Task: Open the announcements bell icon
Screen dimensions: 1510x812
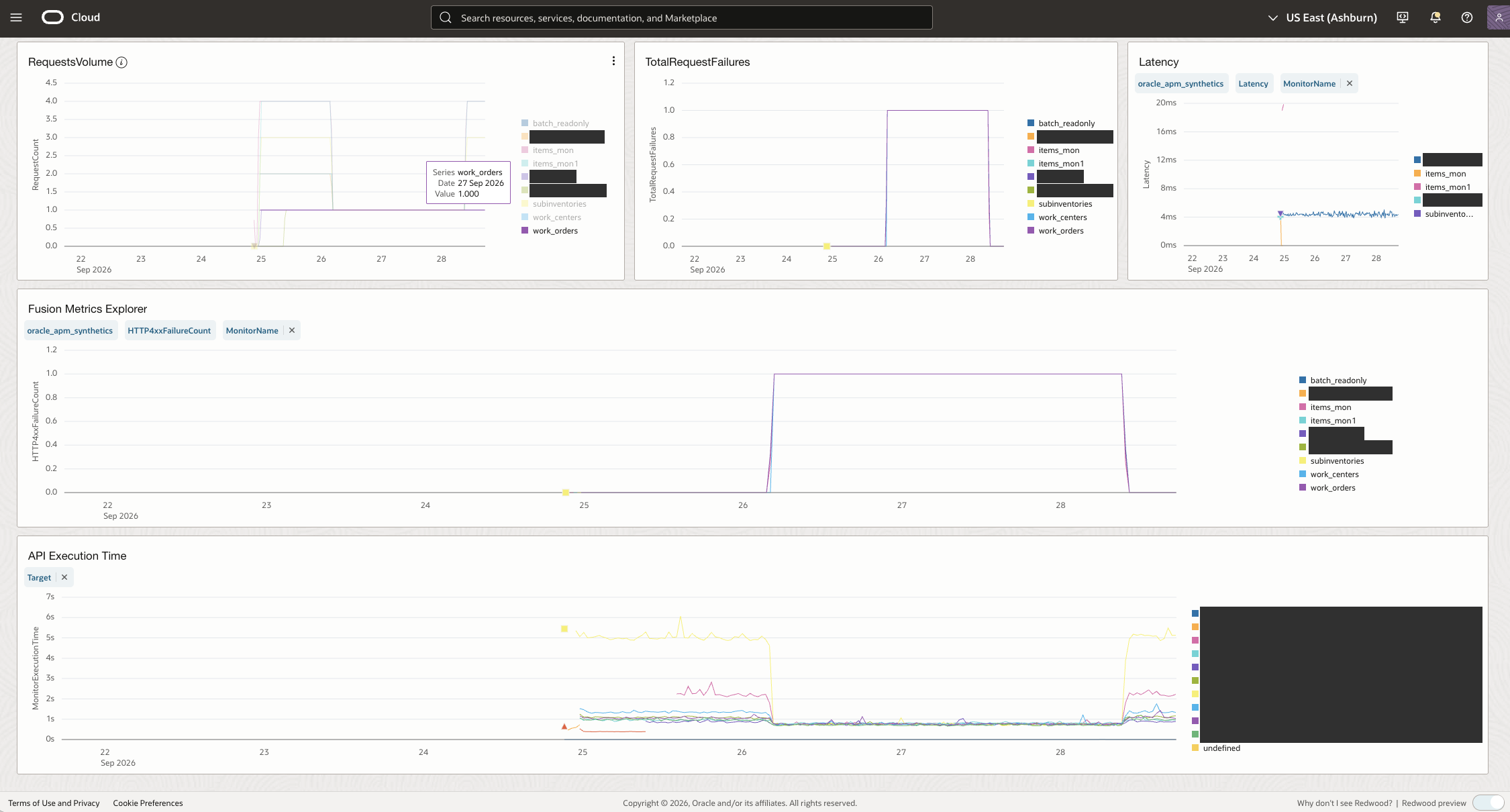Action: 1435,17
